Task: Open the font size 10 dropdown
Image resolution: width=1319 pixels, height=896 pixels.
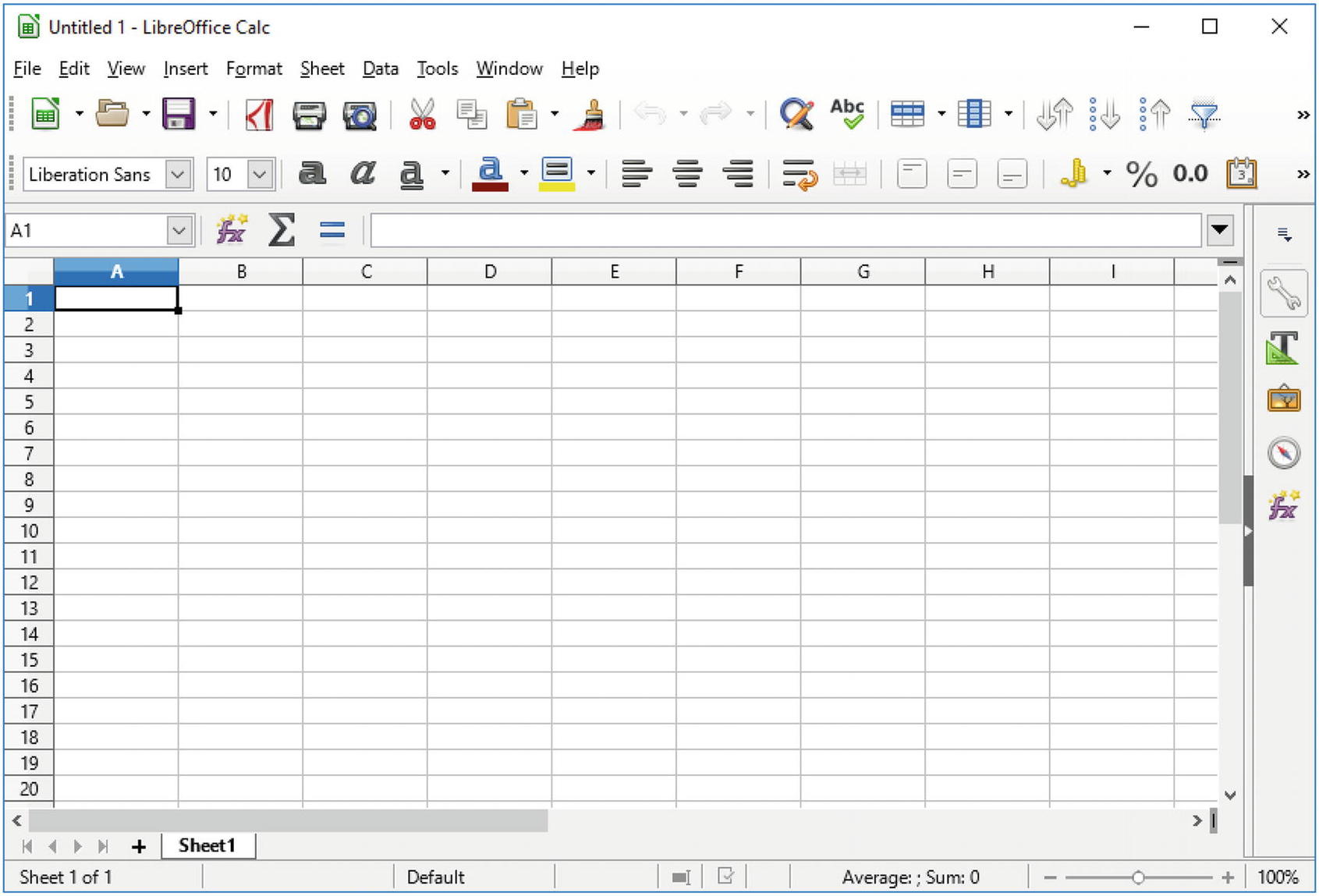Action: point(261,174)
